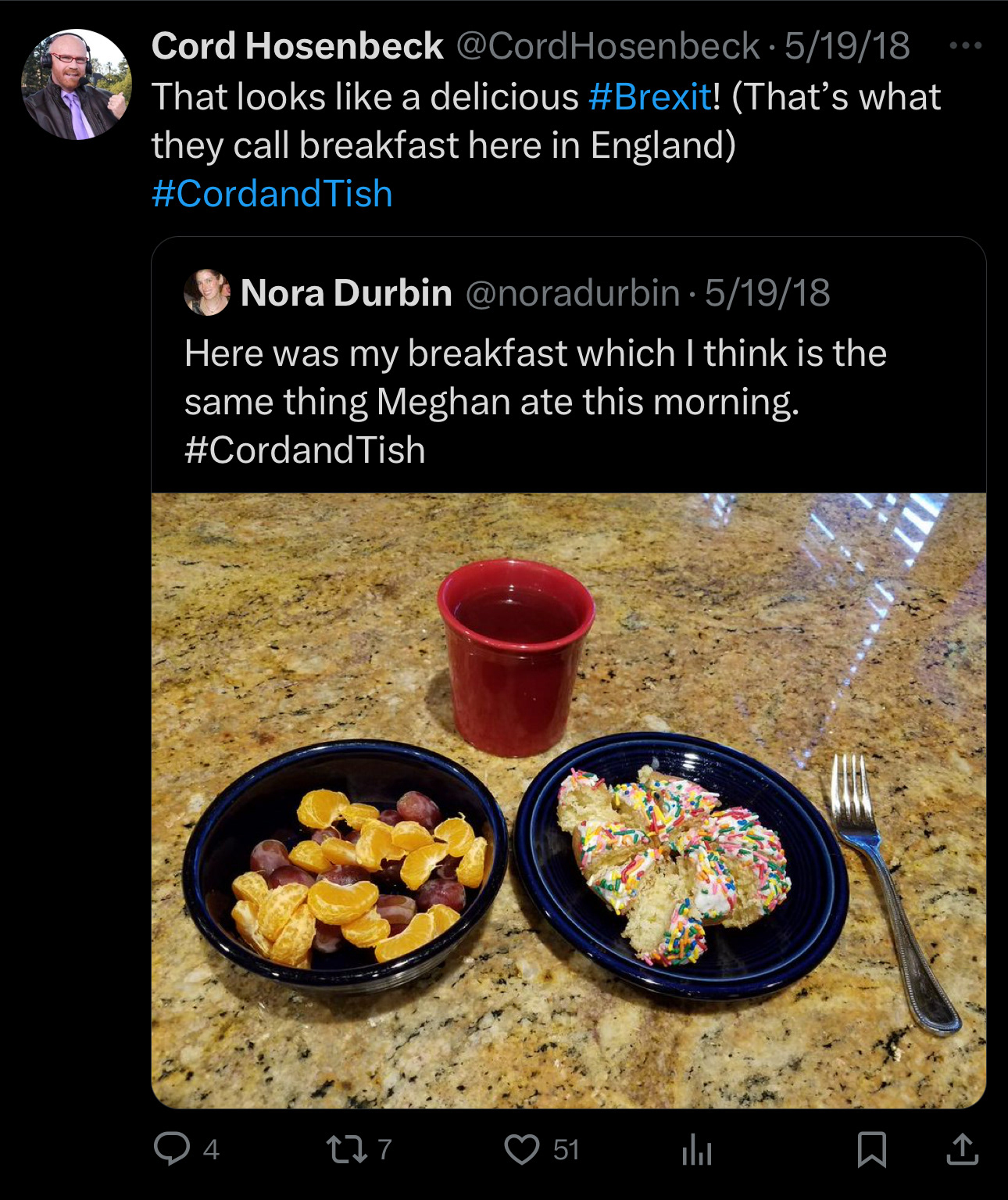Tap the 51 likes count
This screenshot has height=1200, width=1008.
tap(566, 1150)
